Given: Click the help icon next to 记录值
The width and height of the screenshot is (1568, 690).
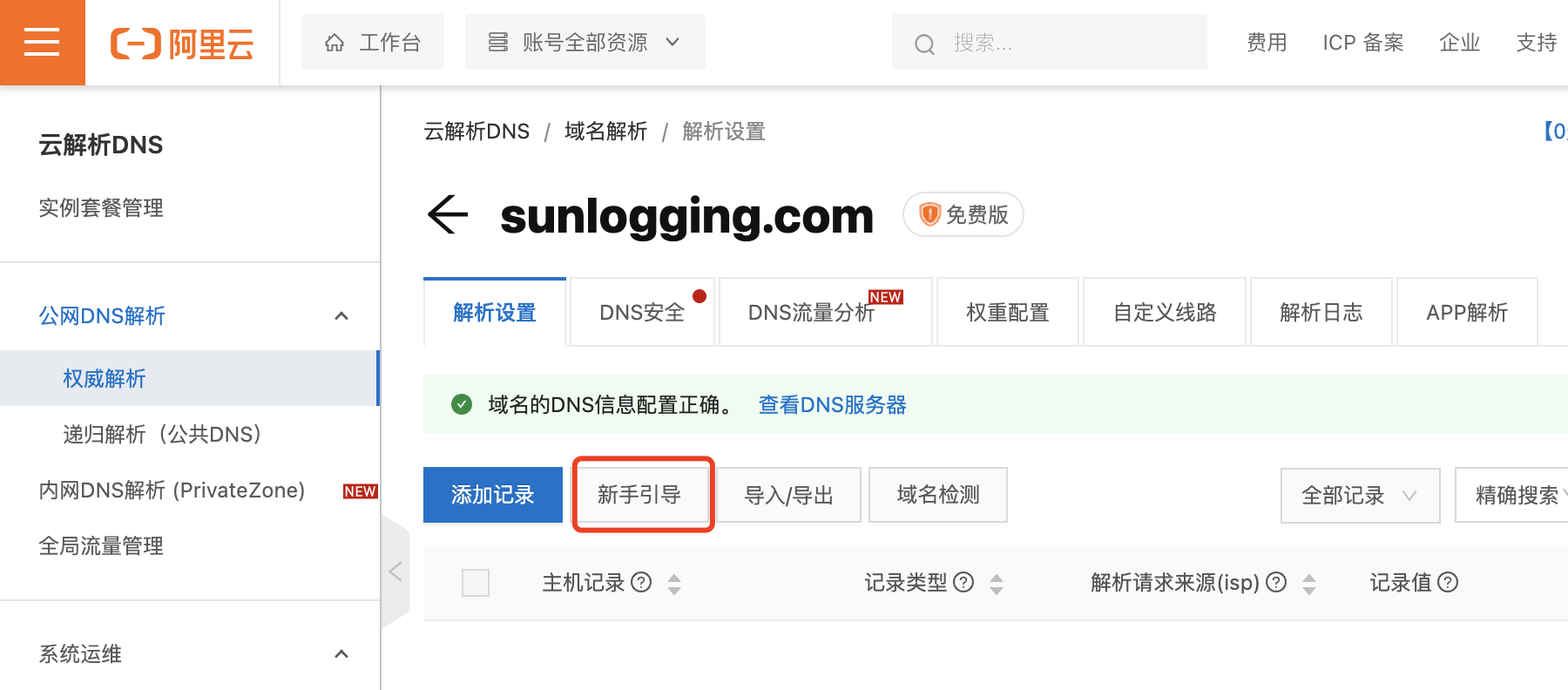Looking at the screenshot, I should 1448,582.
